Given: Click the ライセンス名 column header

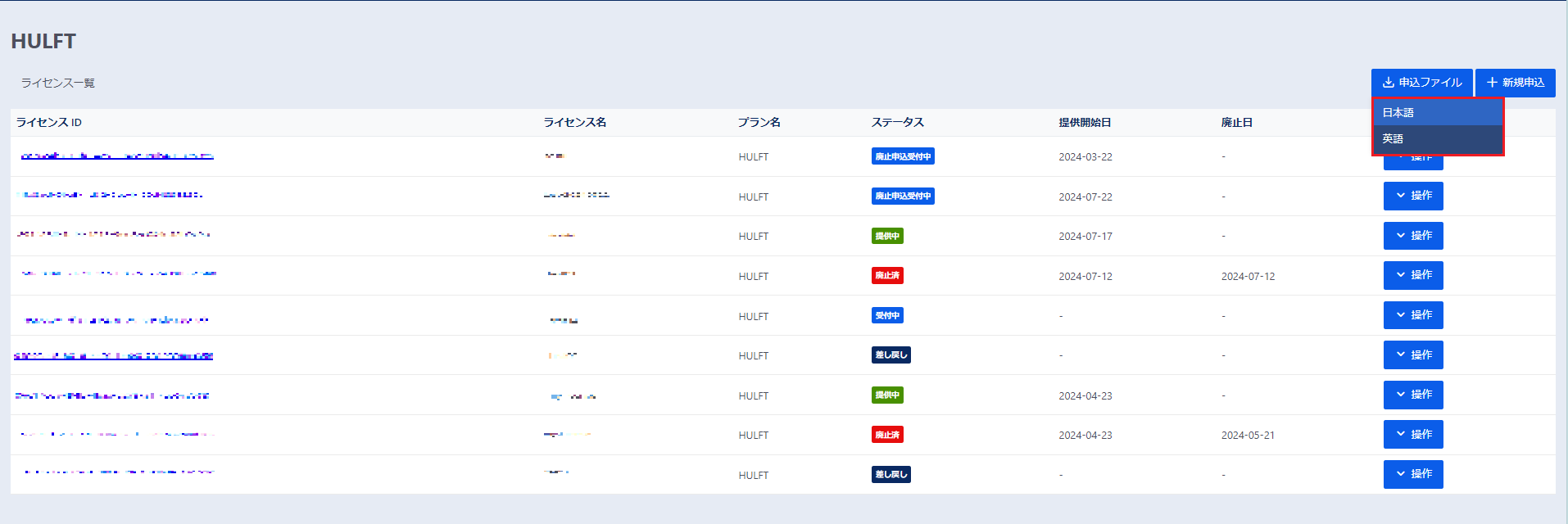Looking at the screenshot, I should click(575, 122).
